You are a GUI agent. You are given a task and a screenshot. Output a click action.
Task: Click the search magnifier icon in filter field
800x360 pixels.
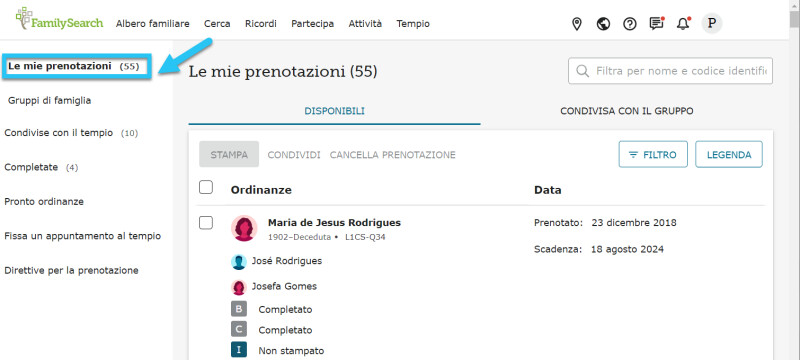582,71
